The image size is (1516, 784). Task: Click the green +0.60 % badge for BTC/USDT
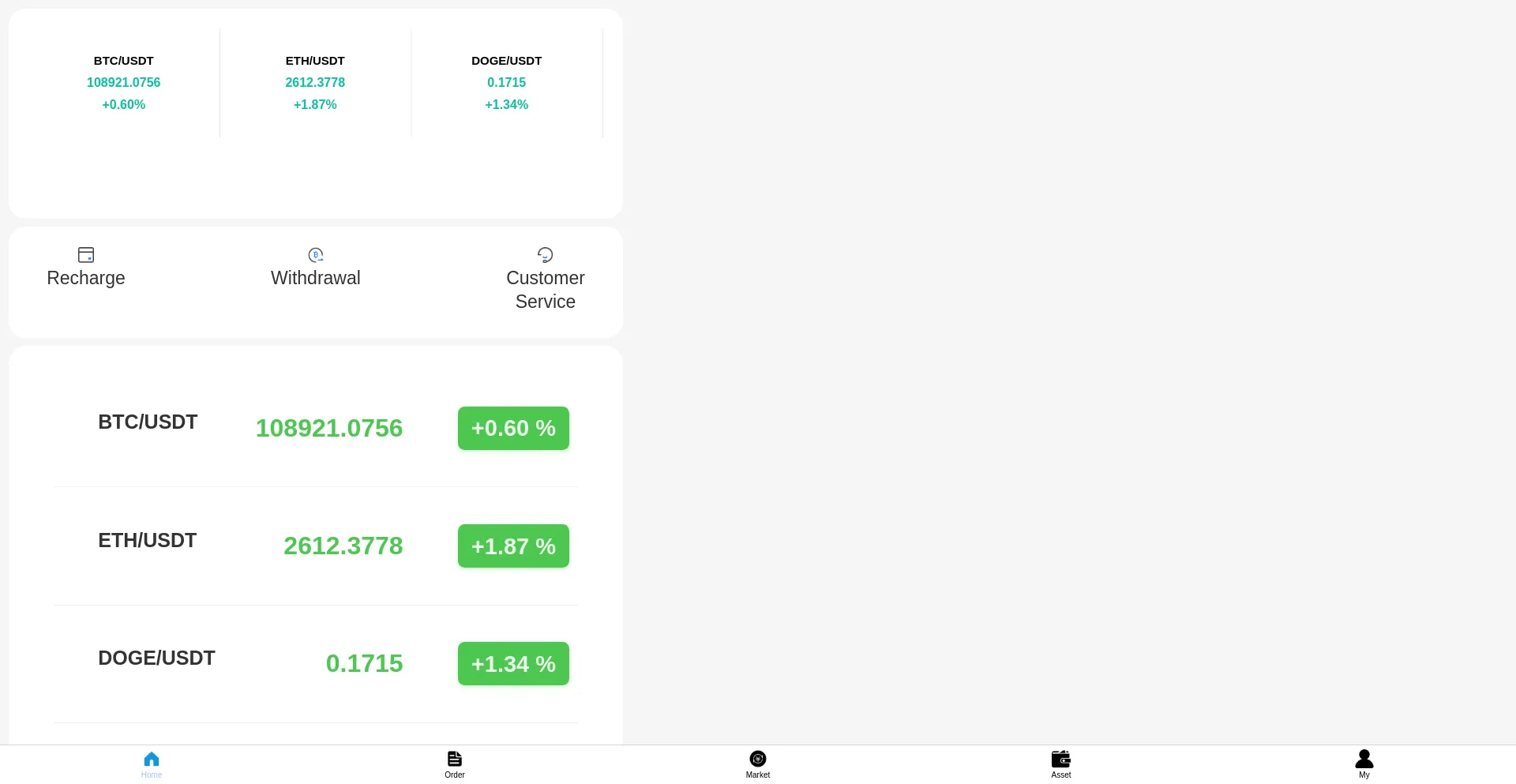pos(512,428)
